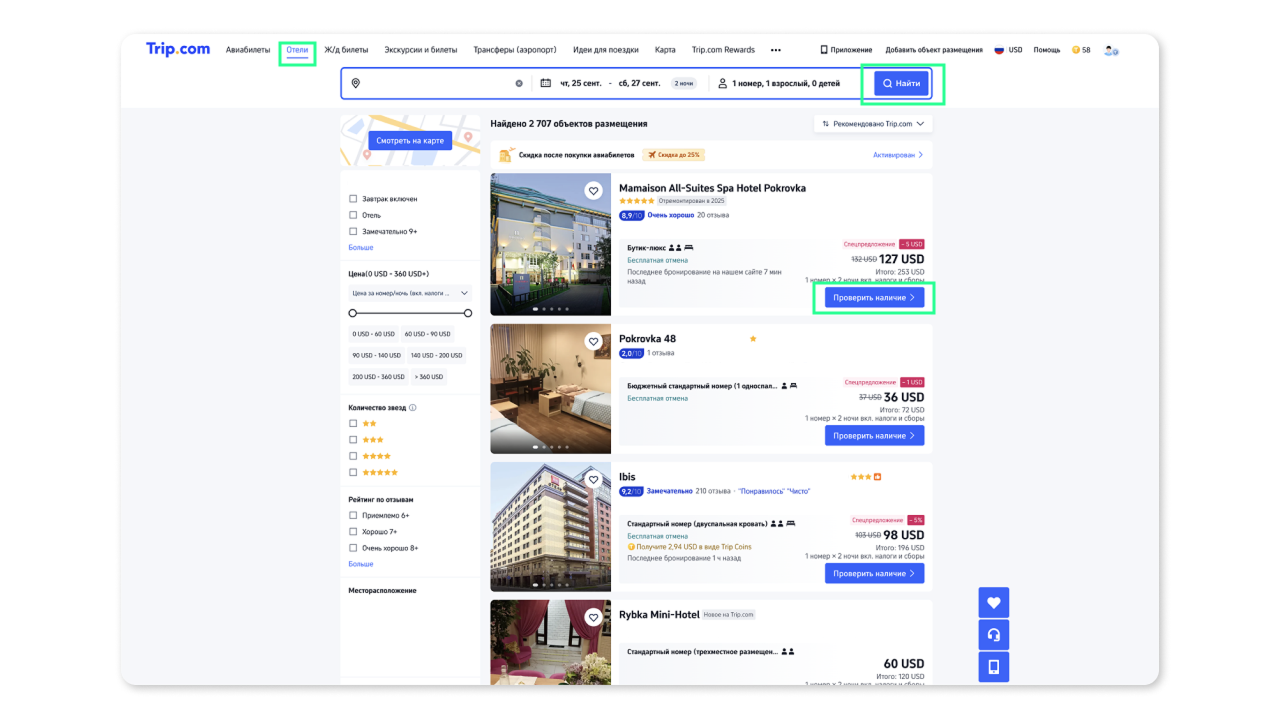
Task: Favorite the Mamaison All-Suites Spa Hotel
Action: click(x=593, y=191)
